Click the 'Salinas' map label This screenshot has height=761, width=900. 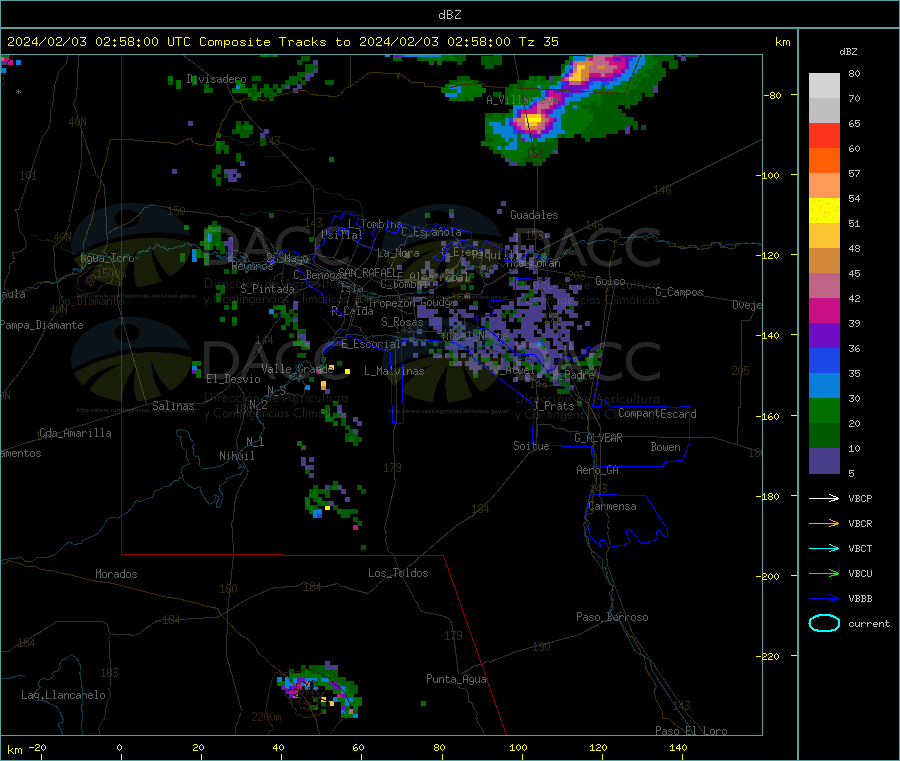click(x=173, y=406)
